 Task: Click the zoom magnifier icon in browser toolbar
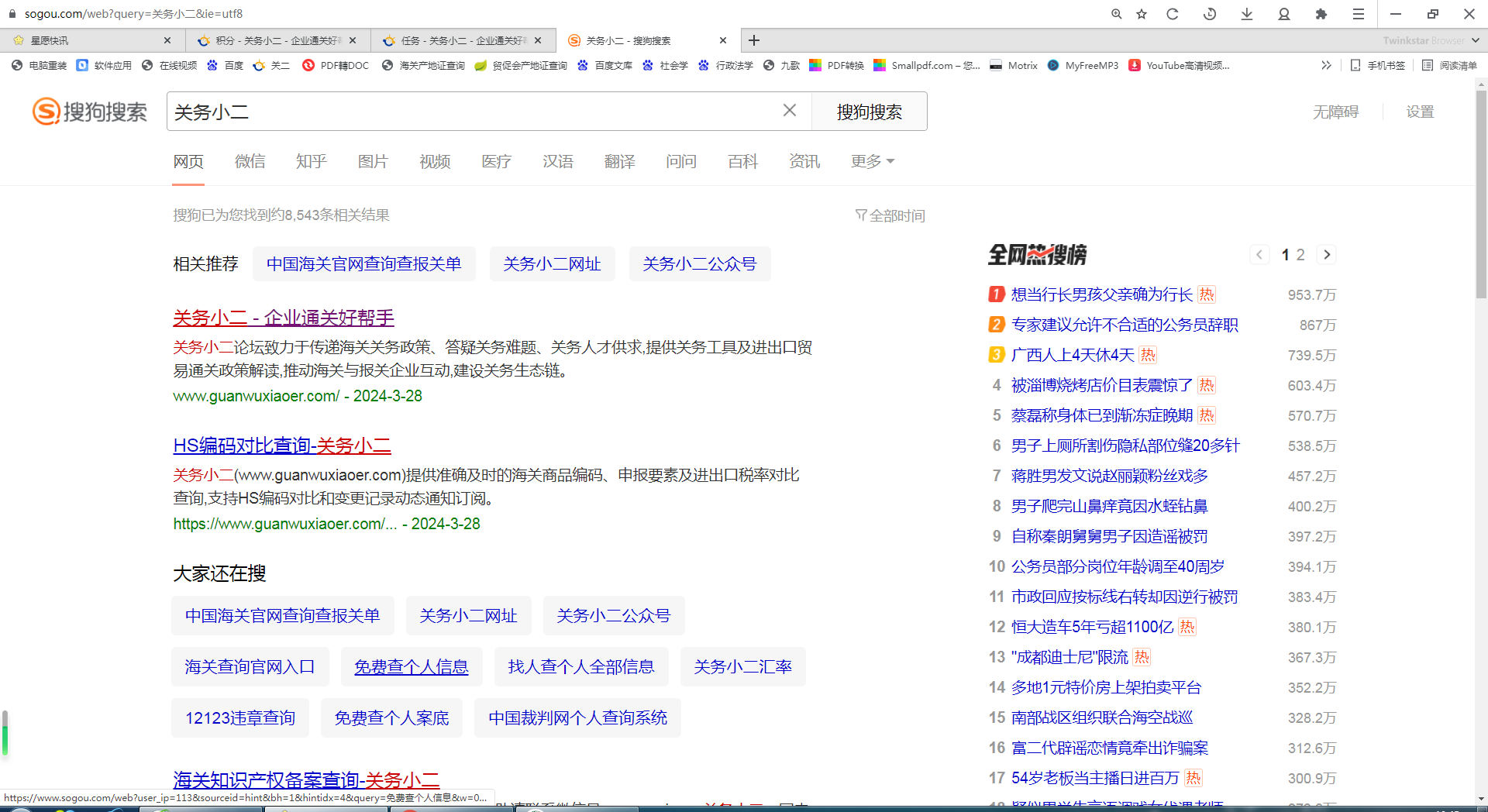(x=1116, y=14)
